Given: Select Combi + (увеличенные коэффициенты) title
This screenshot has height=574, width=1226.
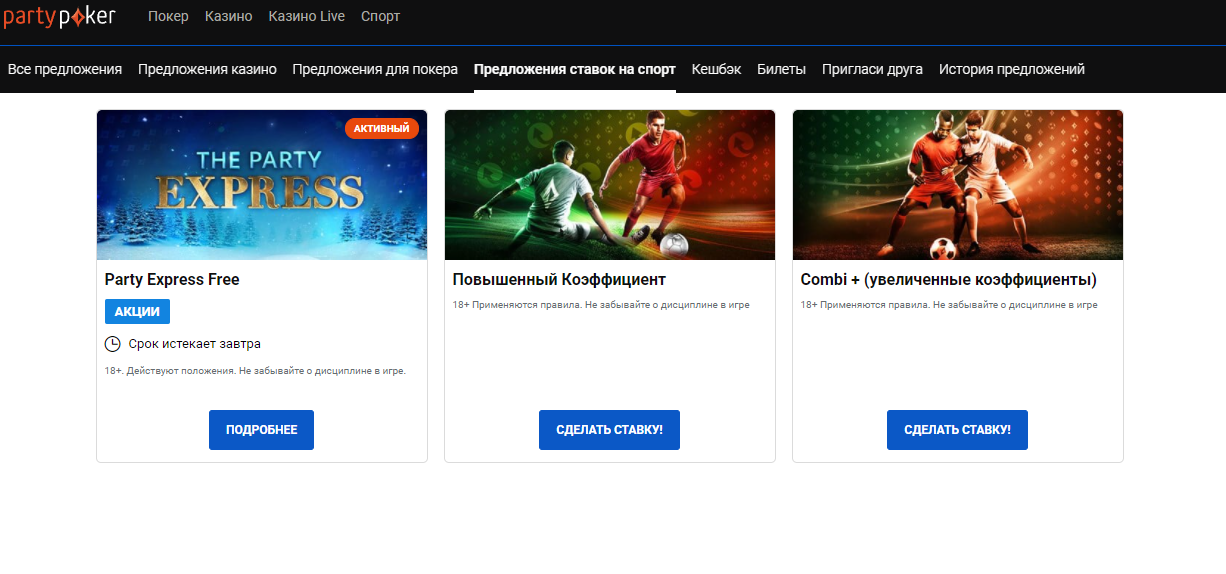Looking at the screenshot, I should (949, 280).
